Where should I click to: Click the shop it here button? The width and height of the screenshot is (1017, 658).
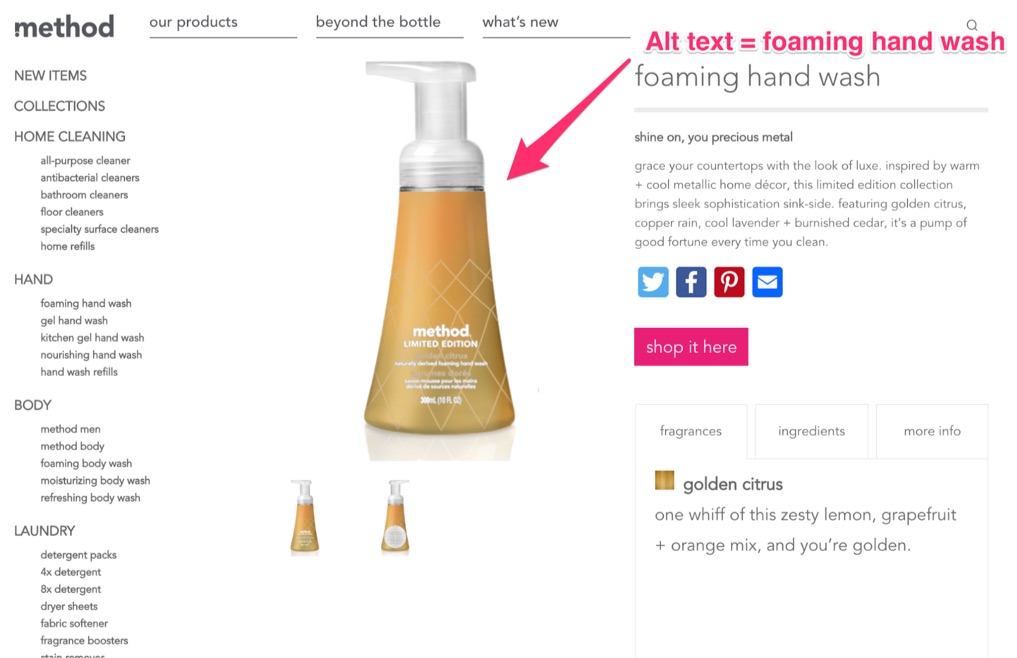tap(691, 347)
